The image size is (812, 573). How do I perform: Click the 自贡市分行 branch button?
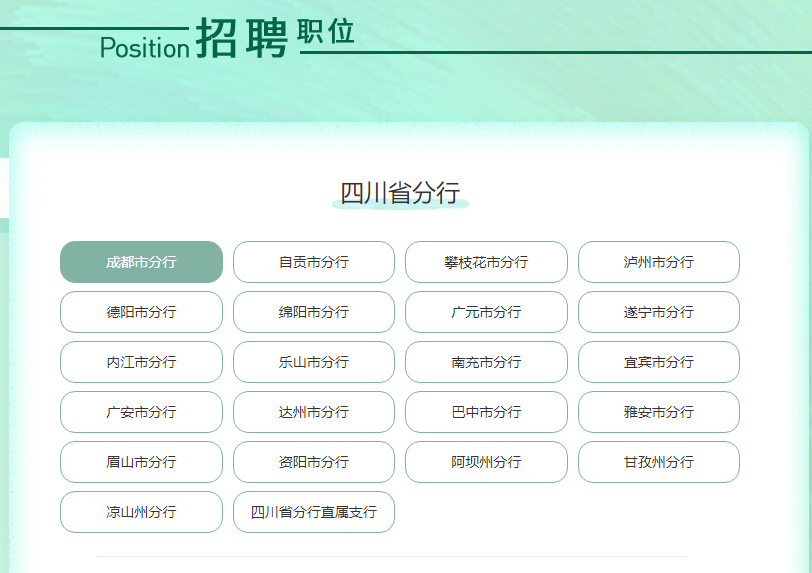pyautogui.click(x=314, y=262)
